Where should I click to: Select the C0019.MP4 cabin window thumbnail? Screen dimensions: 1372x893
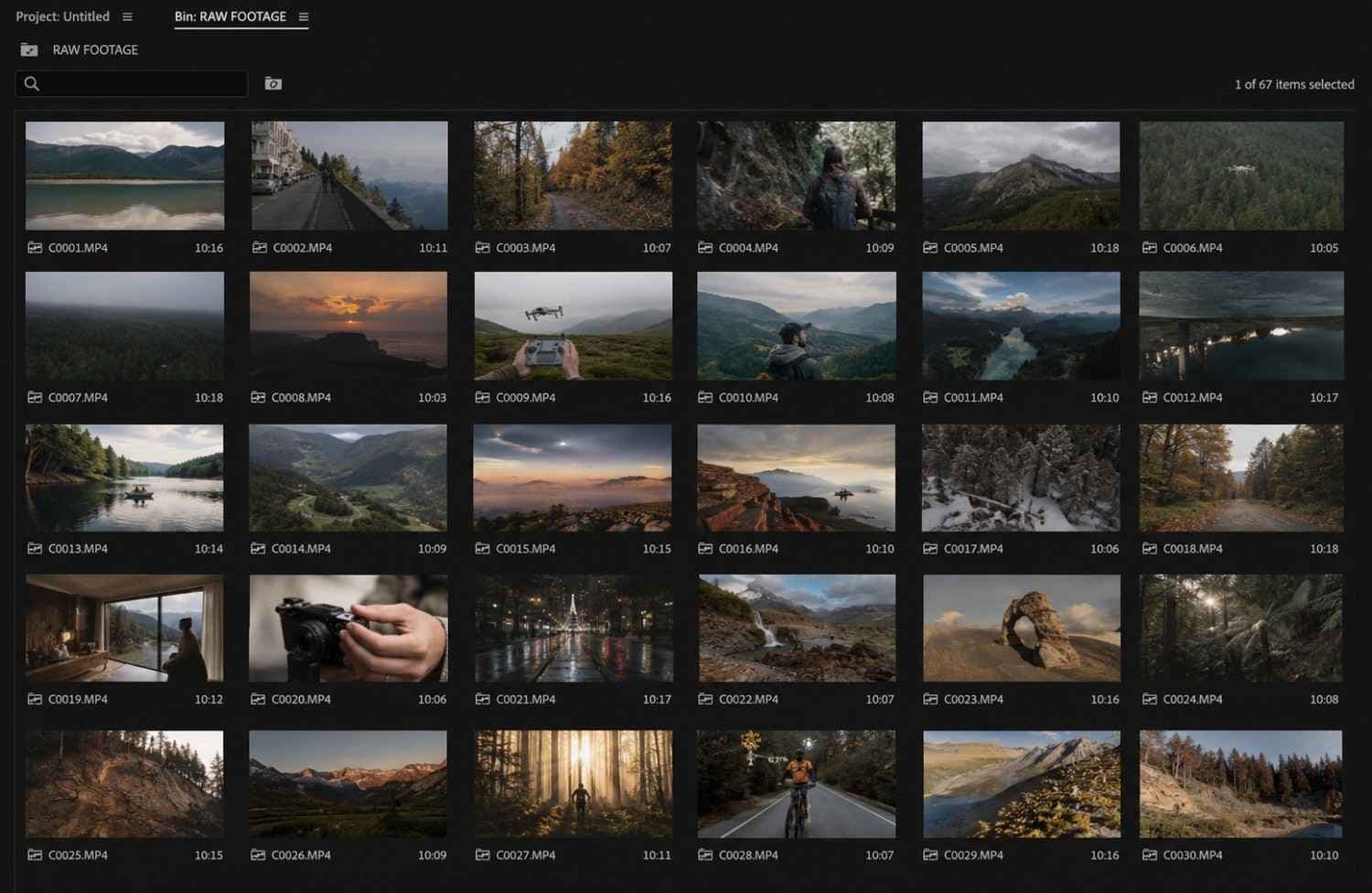(x=124, y=628)
